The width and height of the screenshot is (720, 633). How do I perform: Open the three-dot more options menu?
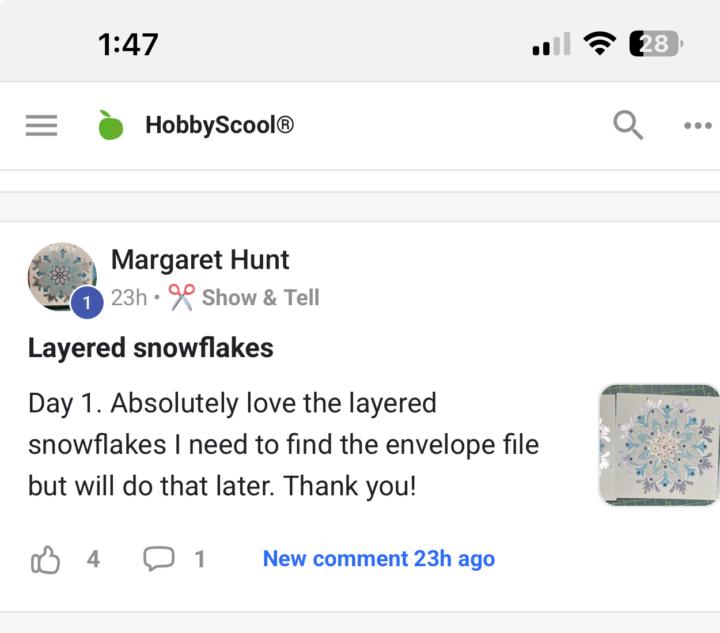point(697,126)
